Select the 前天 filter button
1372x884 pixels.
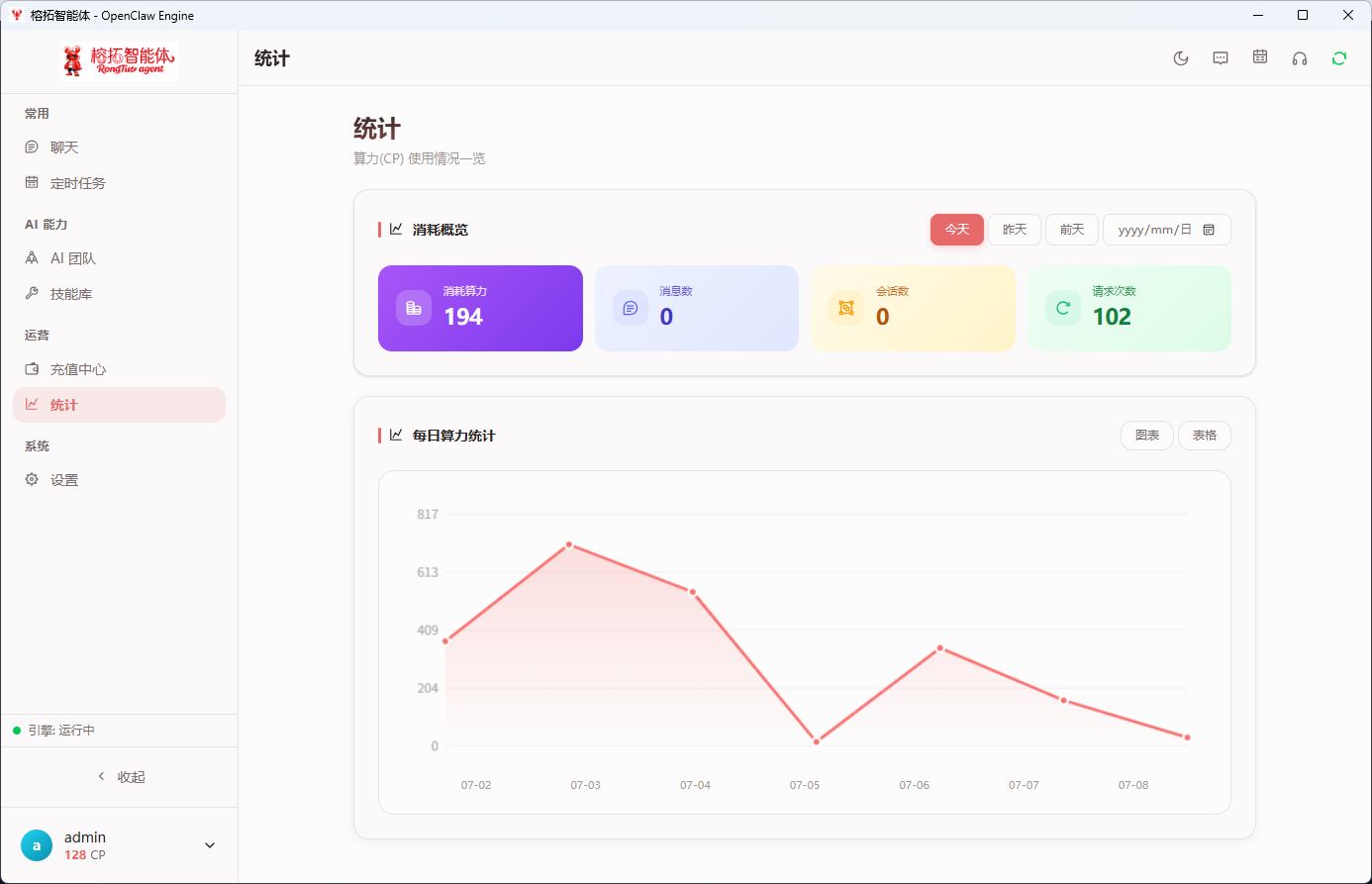pos(1072,230)
